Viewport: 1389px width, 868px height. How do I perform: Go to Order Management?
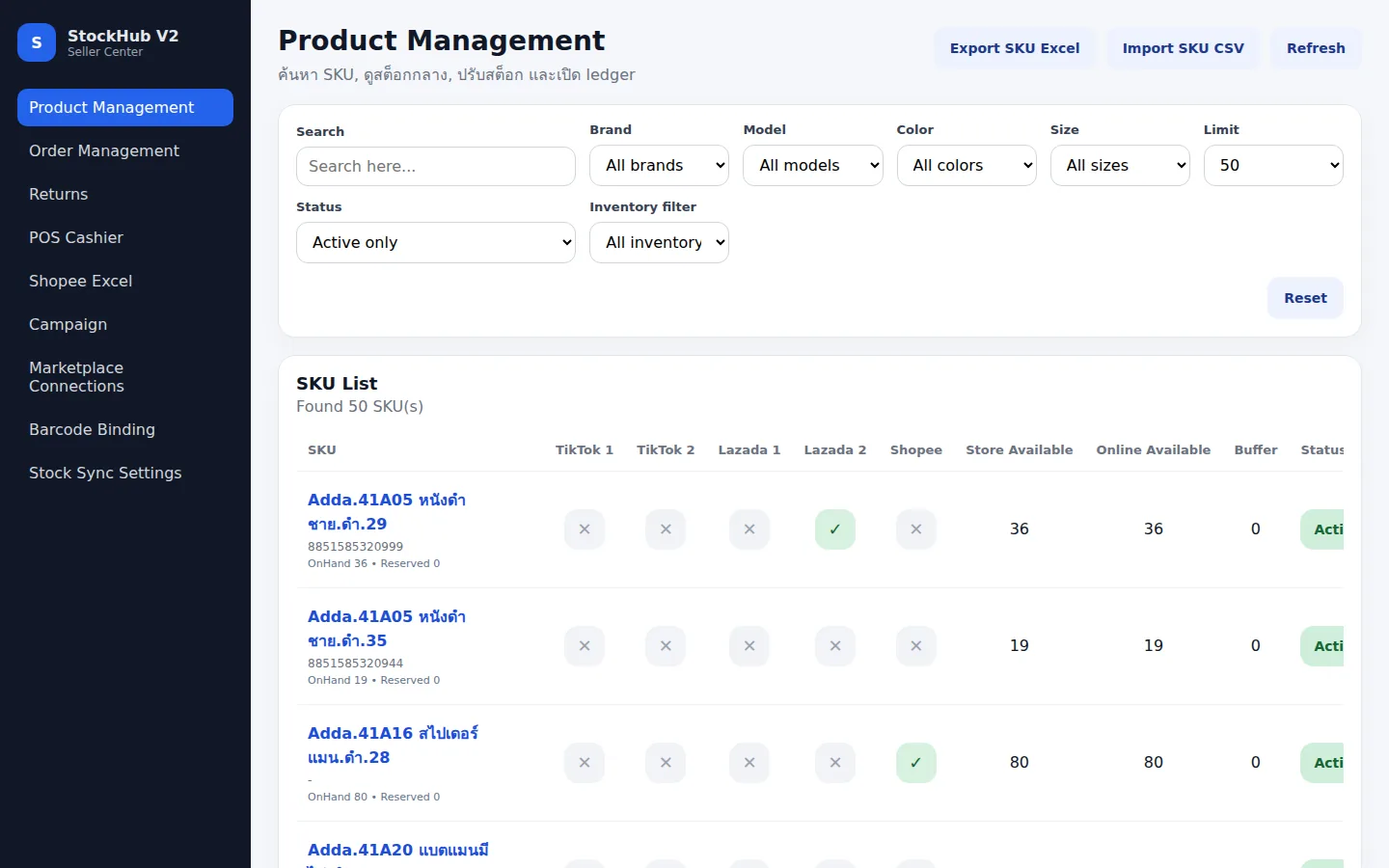click(x=125, y=150)
